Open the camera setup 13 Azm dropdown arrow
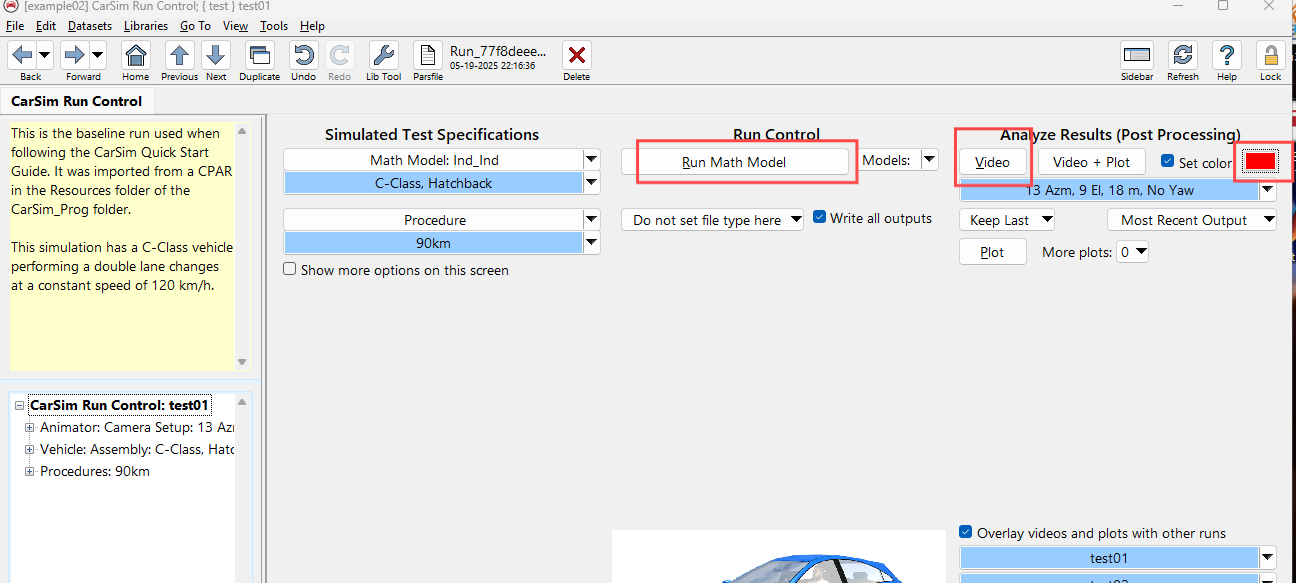 1268,190
